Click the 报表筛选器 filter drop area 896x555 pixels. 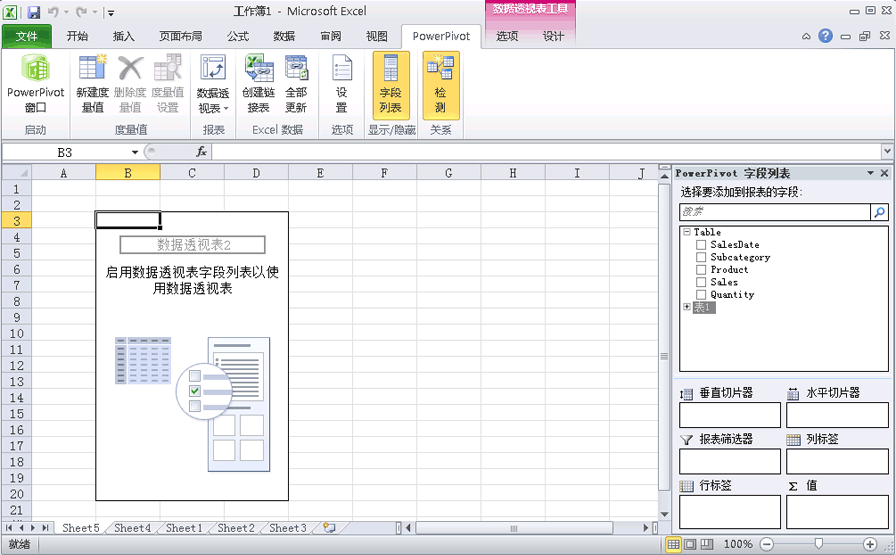730,461
